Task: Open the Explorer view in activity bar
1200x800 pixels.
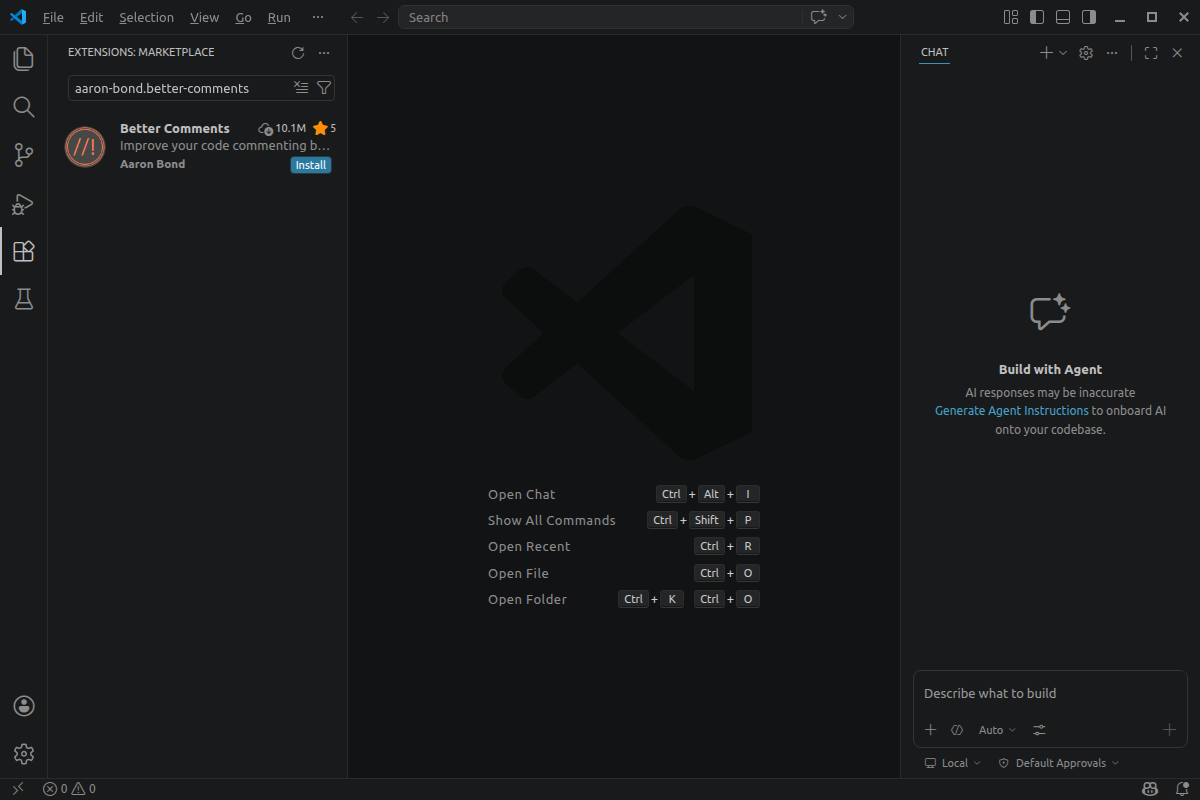Action: (x=23, y=59)
